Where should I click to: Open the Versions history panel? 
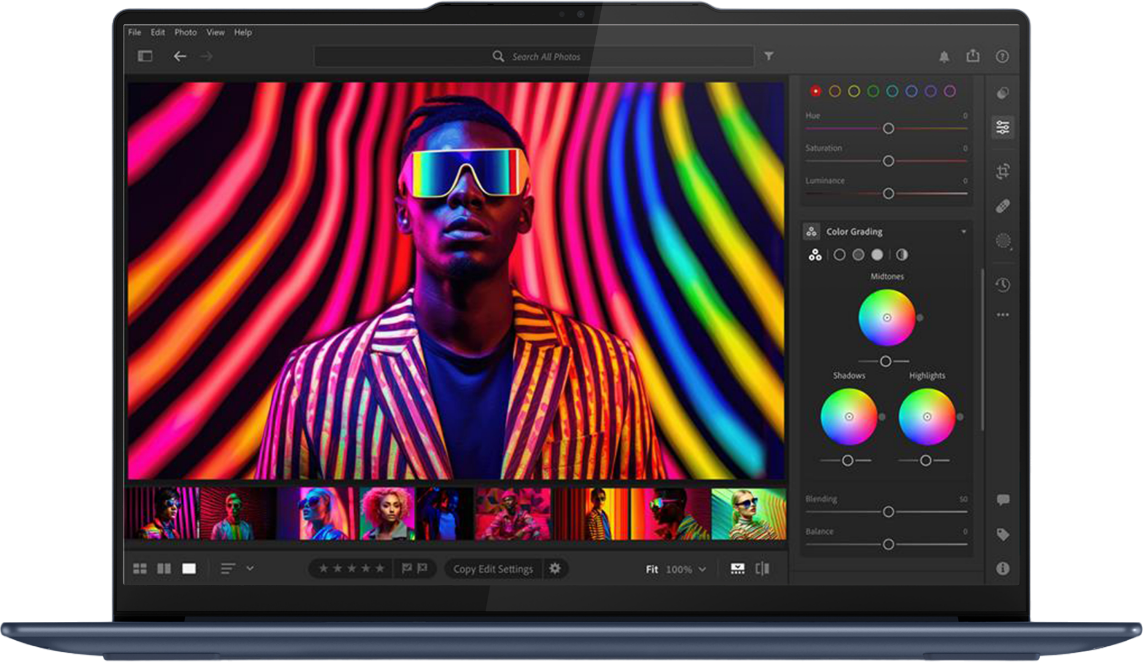pyautogui.click(x=1002, y=285)
